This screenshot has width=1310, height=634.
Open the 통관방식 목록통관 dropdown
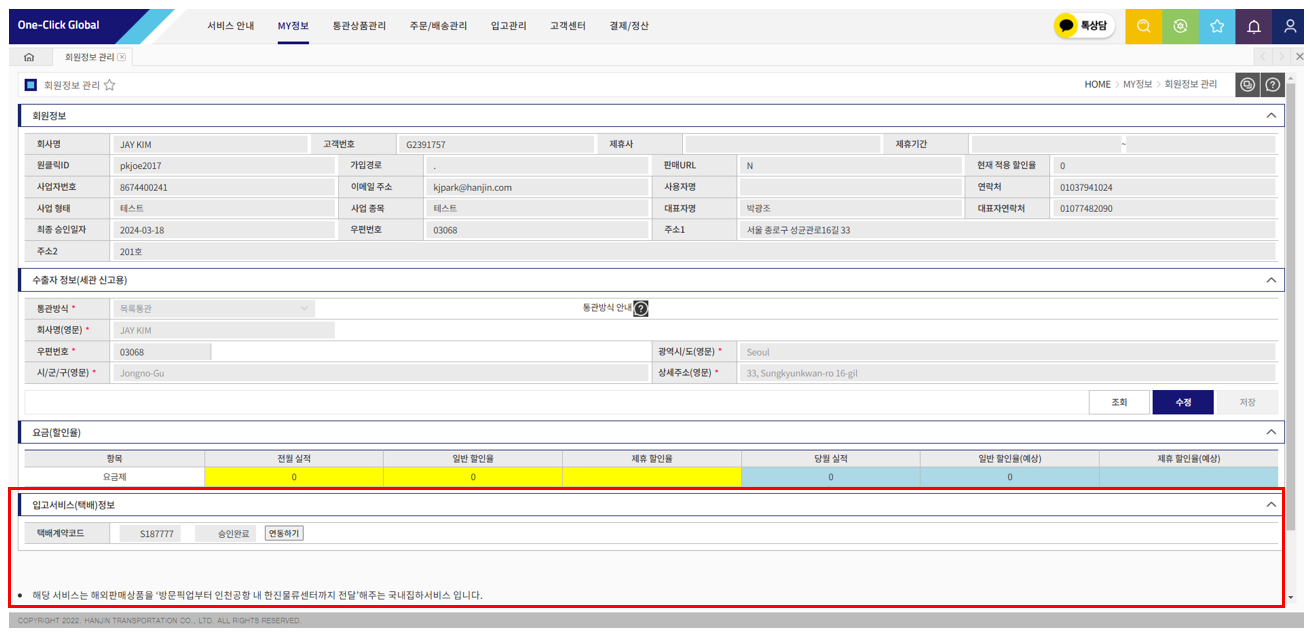point(214,309)
